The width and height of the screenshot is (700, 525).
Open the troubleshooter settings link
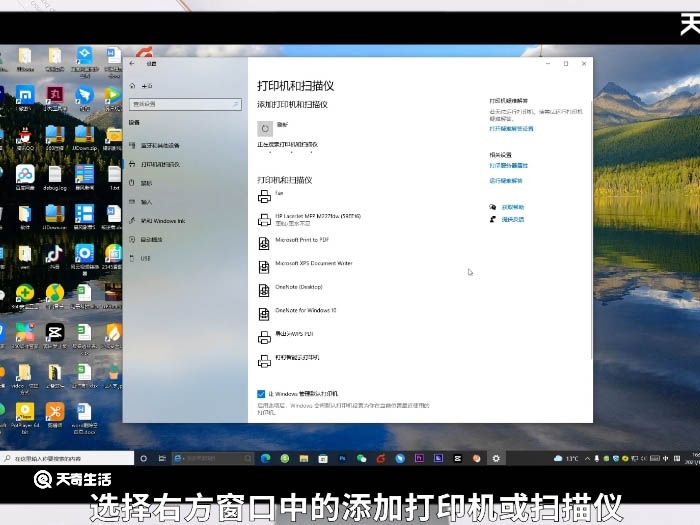click(x=511, y=129)
